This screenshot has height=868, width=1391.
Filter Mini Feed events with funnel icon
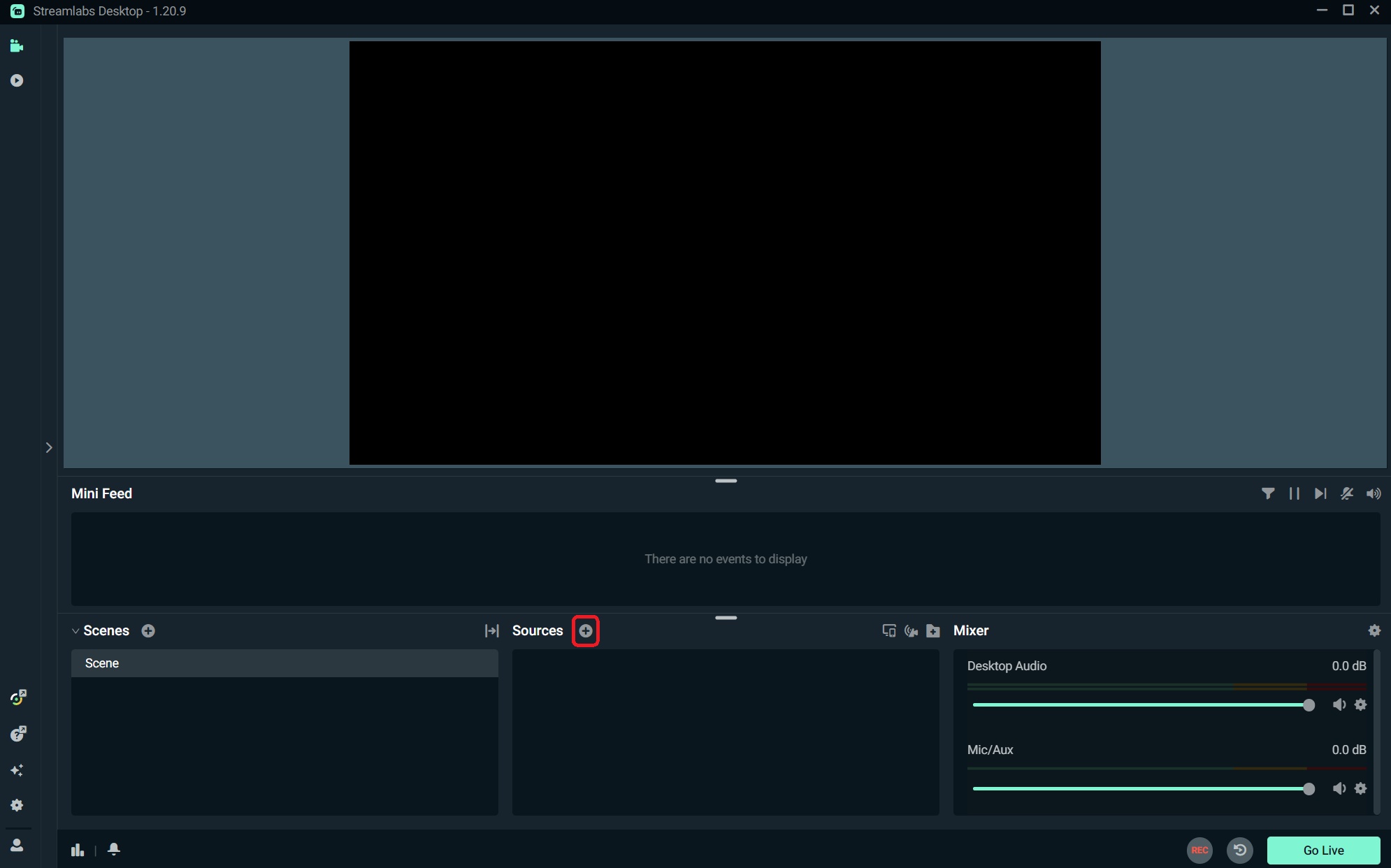coord(1267,493)
